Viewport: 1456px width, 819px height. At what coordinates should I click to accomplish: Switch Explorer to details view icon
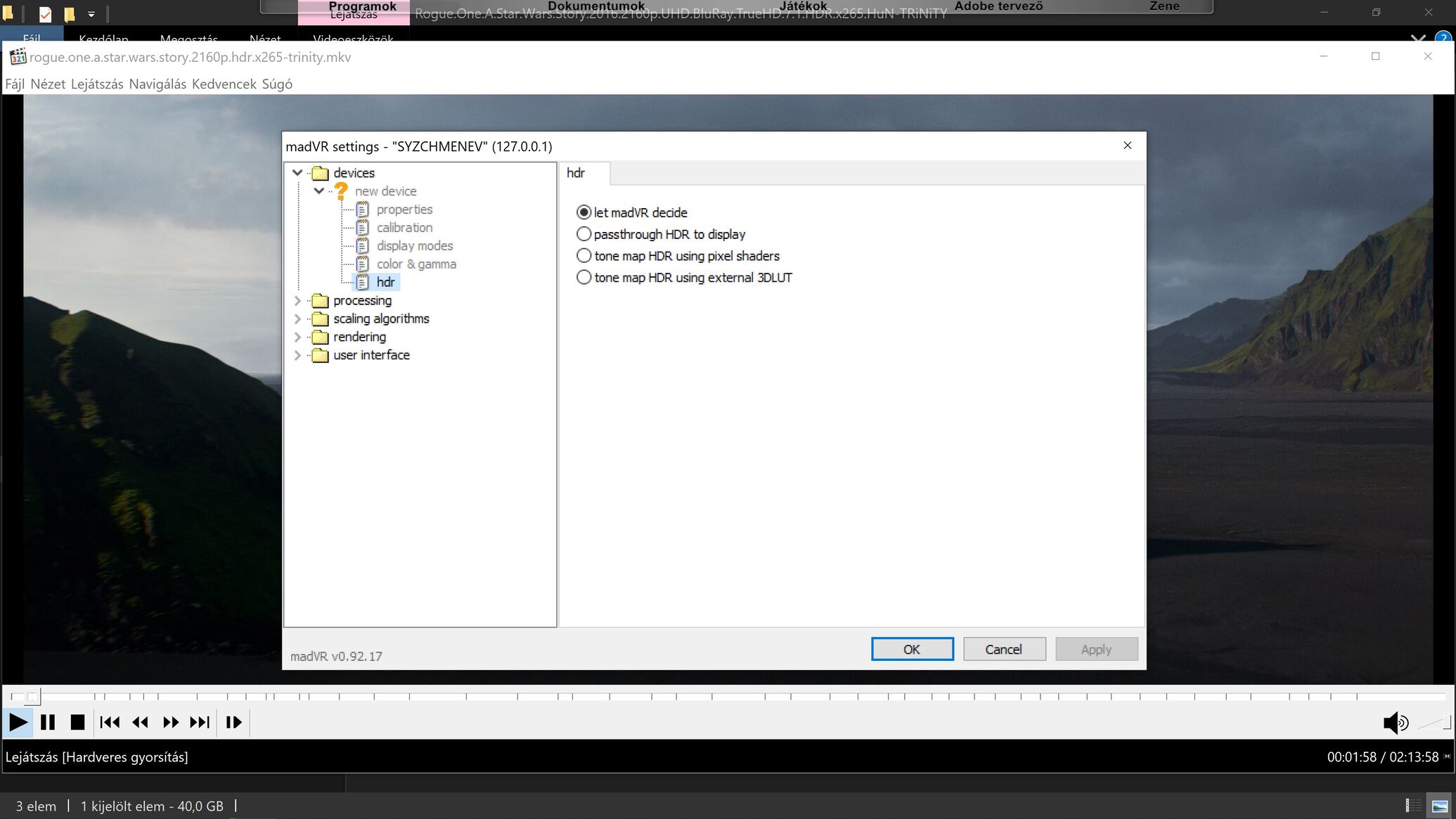point(1413,806)
